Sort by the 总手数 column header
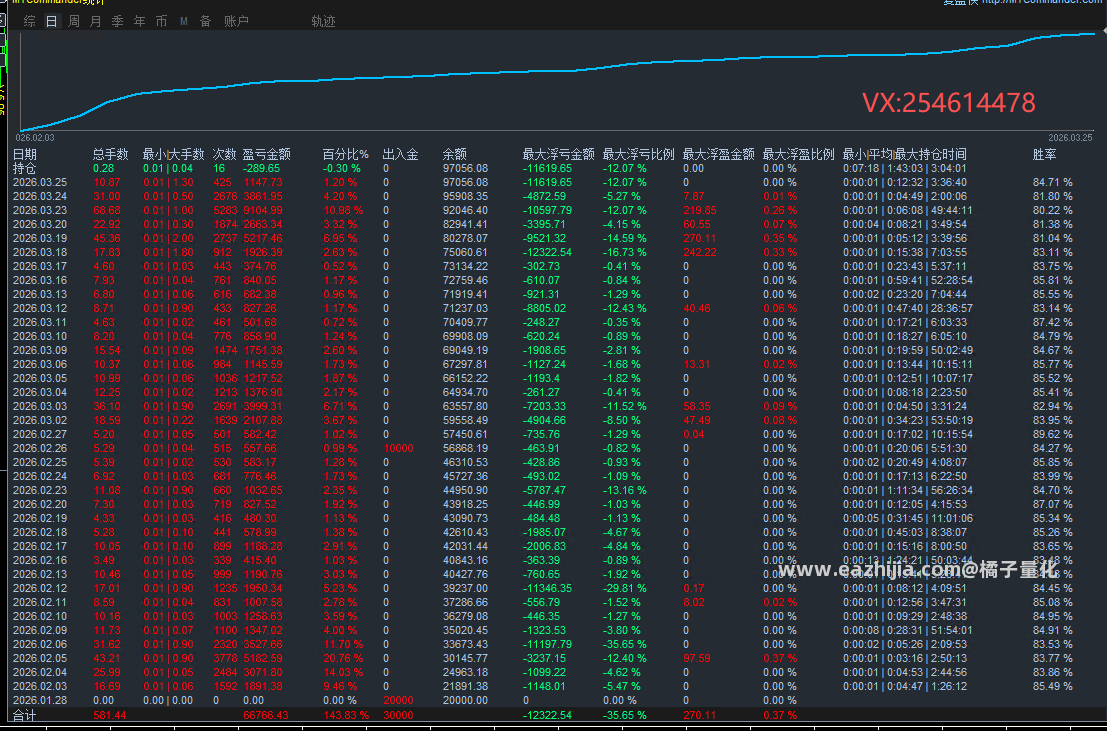 [x=111, y=154]
